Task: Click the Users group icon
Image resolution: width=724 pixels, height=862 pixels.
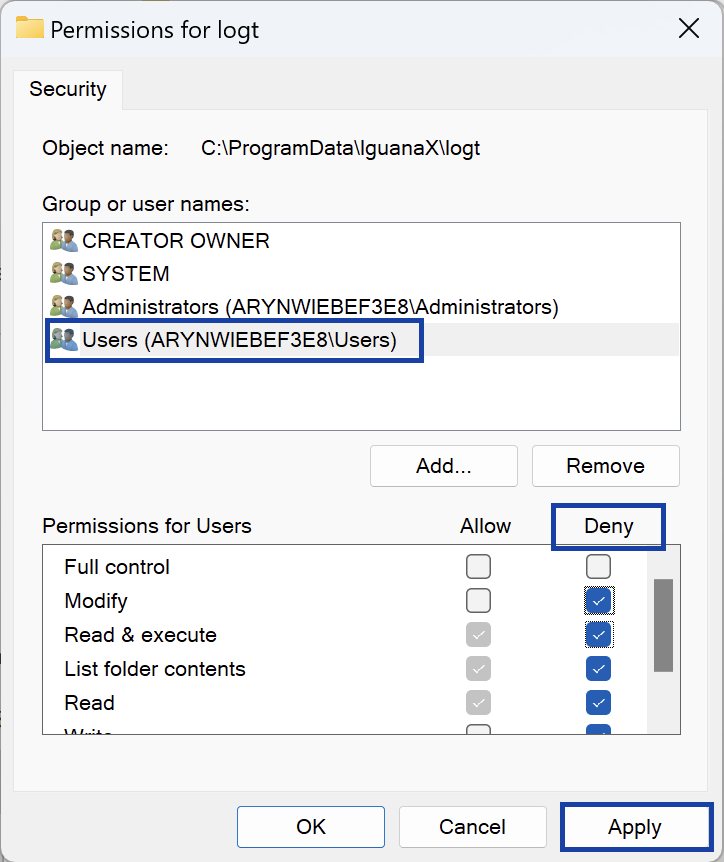Action: [64, 340]
